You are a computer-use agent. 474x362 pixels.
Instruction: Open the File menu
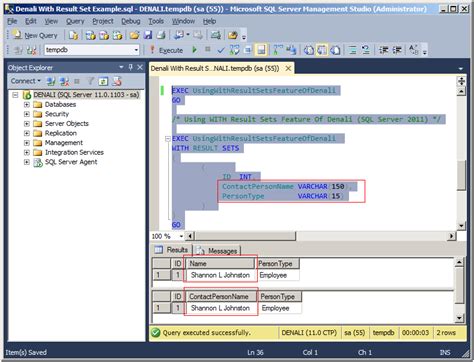point(12,21)
